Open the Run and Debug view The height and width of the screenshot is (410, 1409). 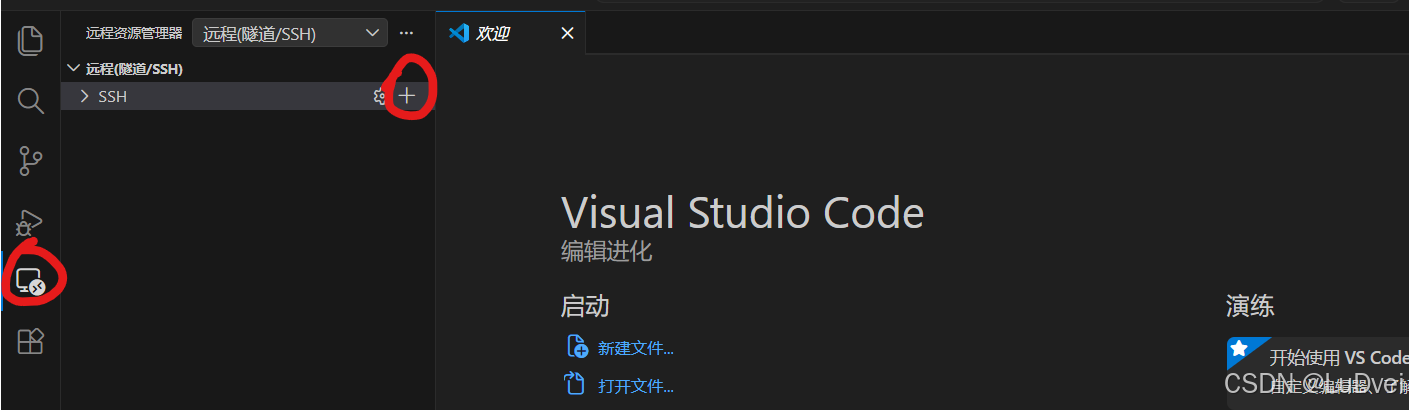pyautogui.click(x=31, y=222)
